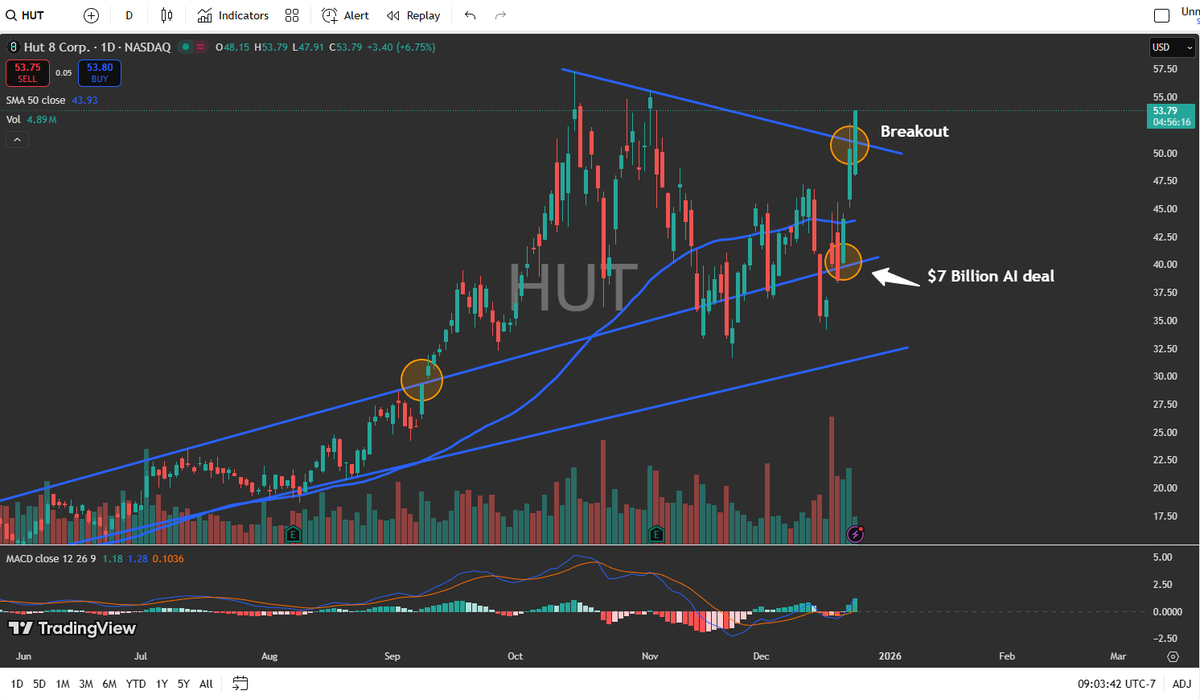The width and height of the screenshot is (1200, 699).
Task: Toggle ADJ adjusted data
Action: point(1183,684)
